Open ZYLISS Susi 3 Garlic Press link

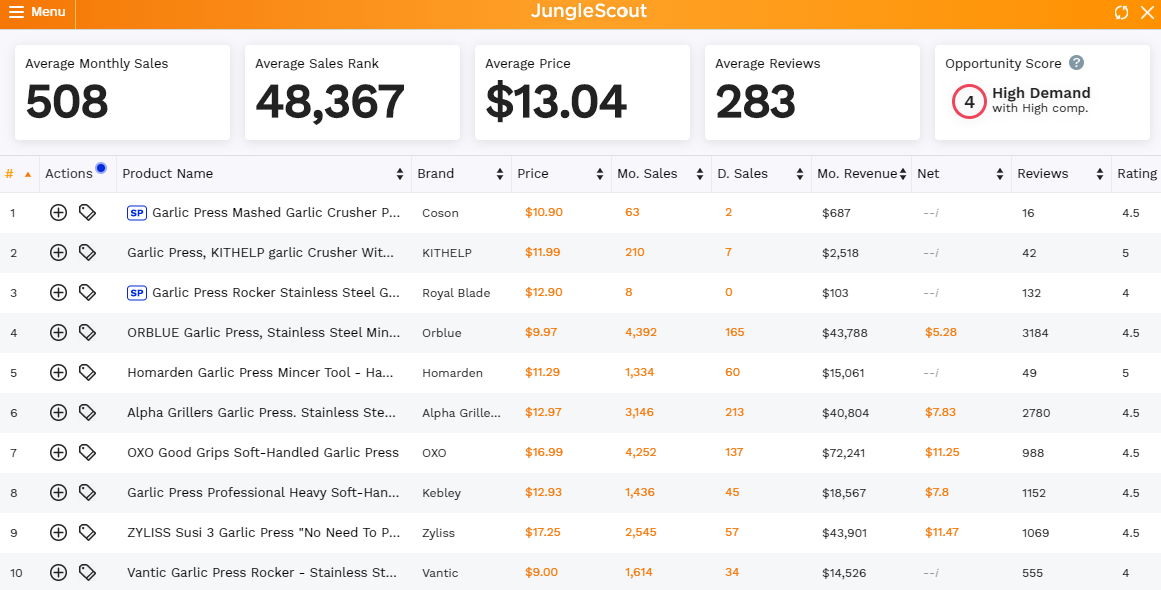264,533
